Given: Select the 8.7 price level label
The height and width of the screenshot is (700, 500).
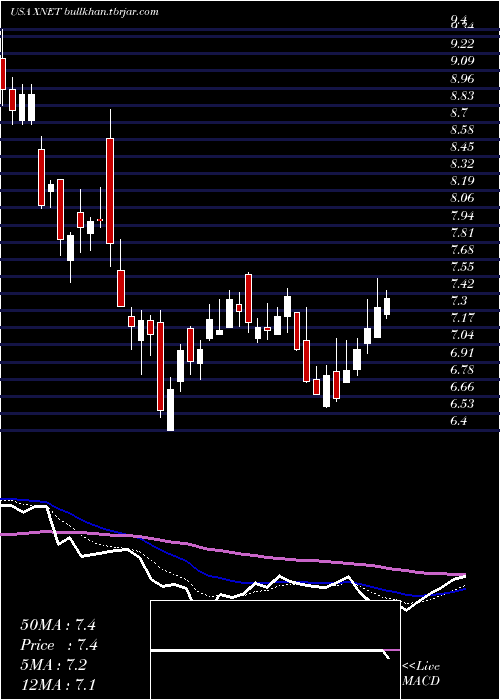Looking at the screenshot, I should (459, 112).
